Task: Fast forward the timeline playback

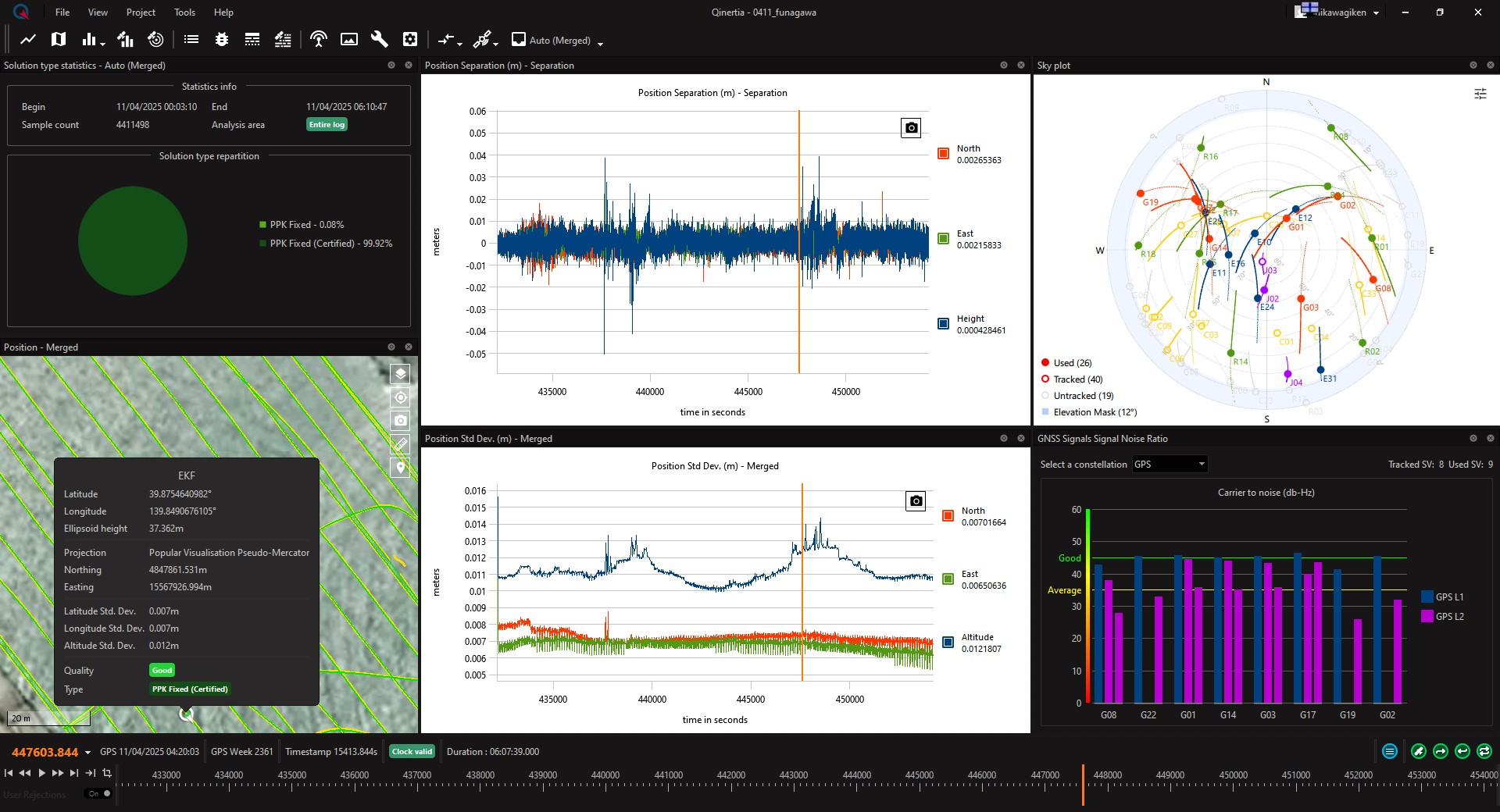Action: tap(57, 773)
